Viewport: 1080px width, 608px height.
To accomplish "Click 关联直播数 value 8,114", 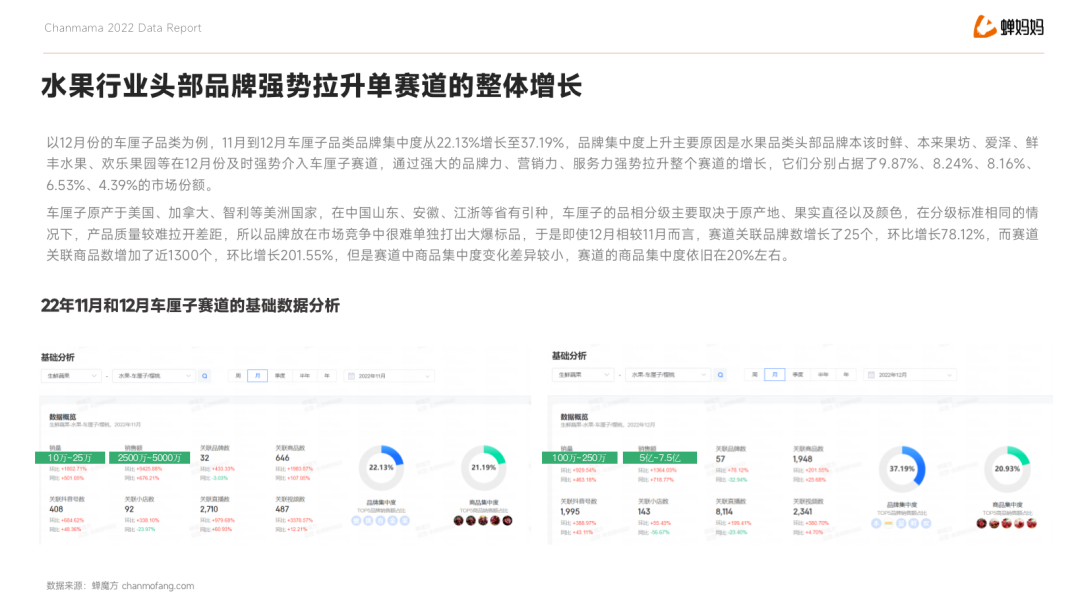I will [724, 512].
